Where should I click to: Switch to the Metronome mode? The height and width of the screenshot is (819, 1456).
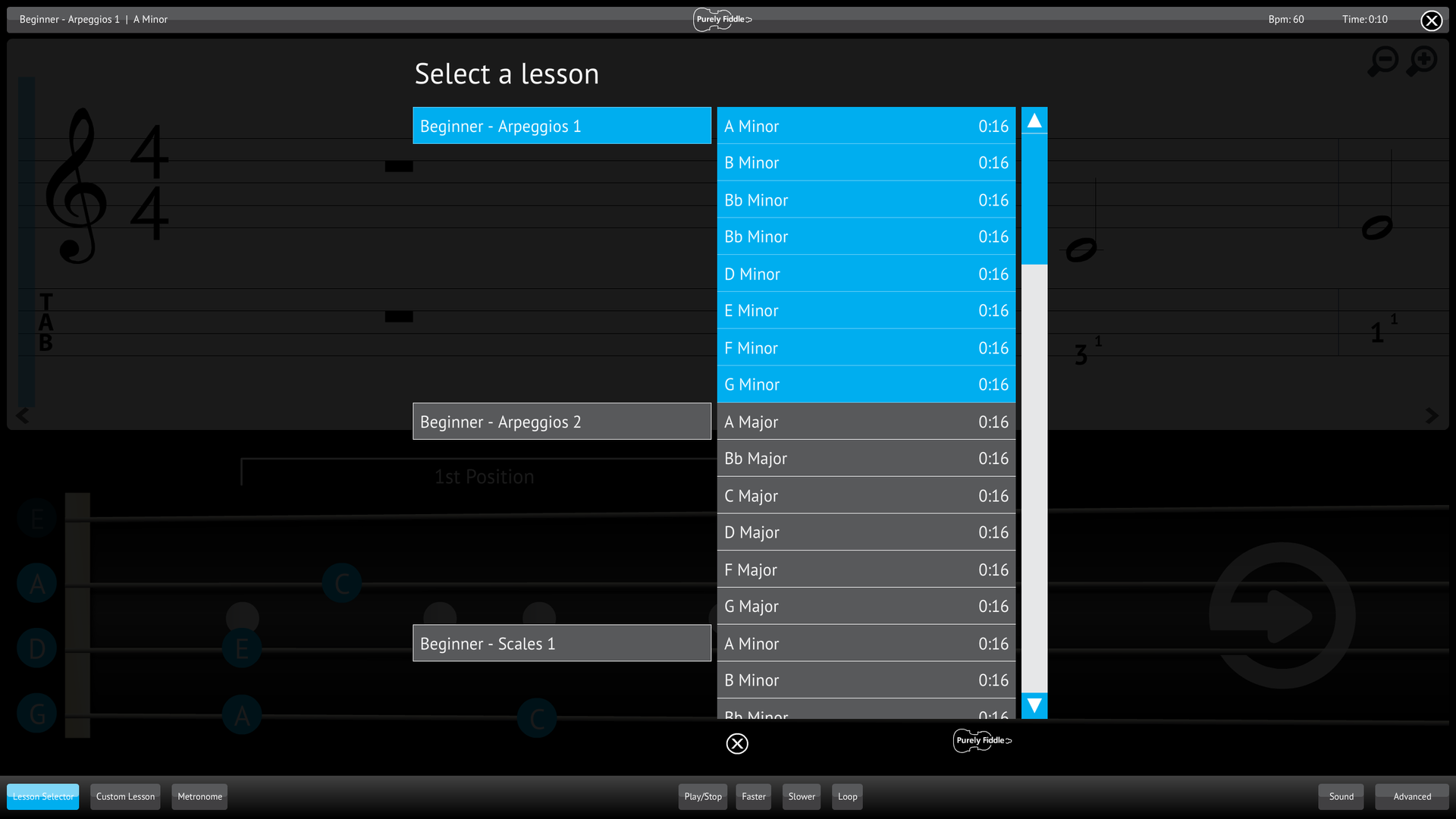pos(199,796)
